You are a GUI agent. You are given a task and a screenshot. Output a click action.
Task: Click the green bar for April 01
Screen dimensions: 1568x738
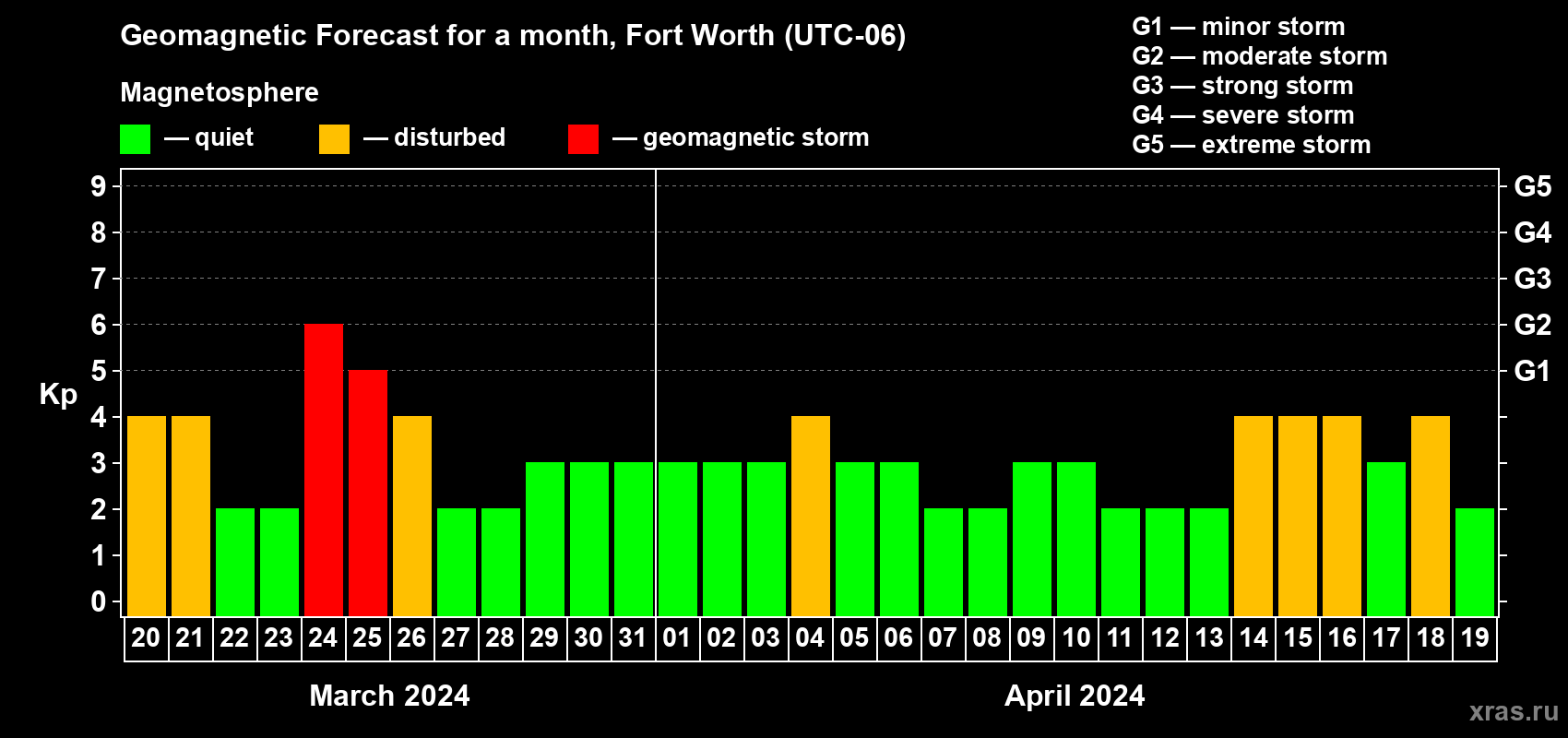point(678,540)
